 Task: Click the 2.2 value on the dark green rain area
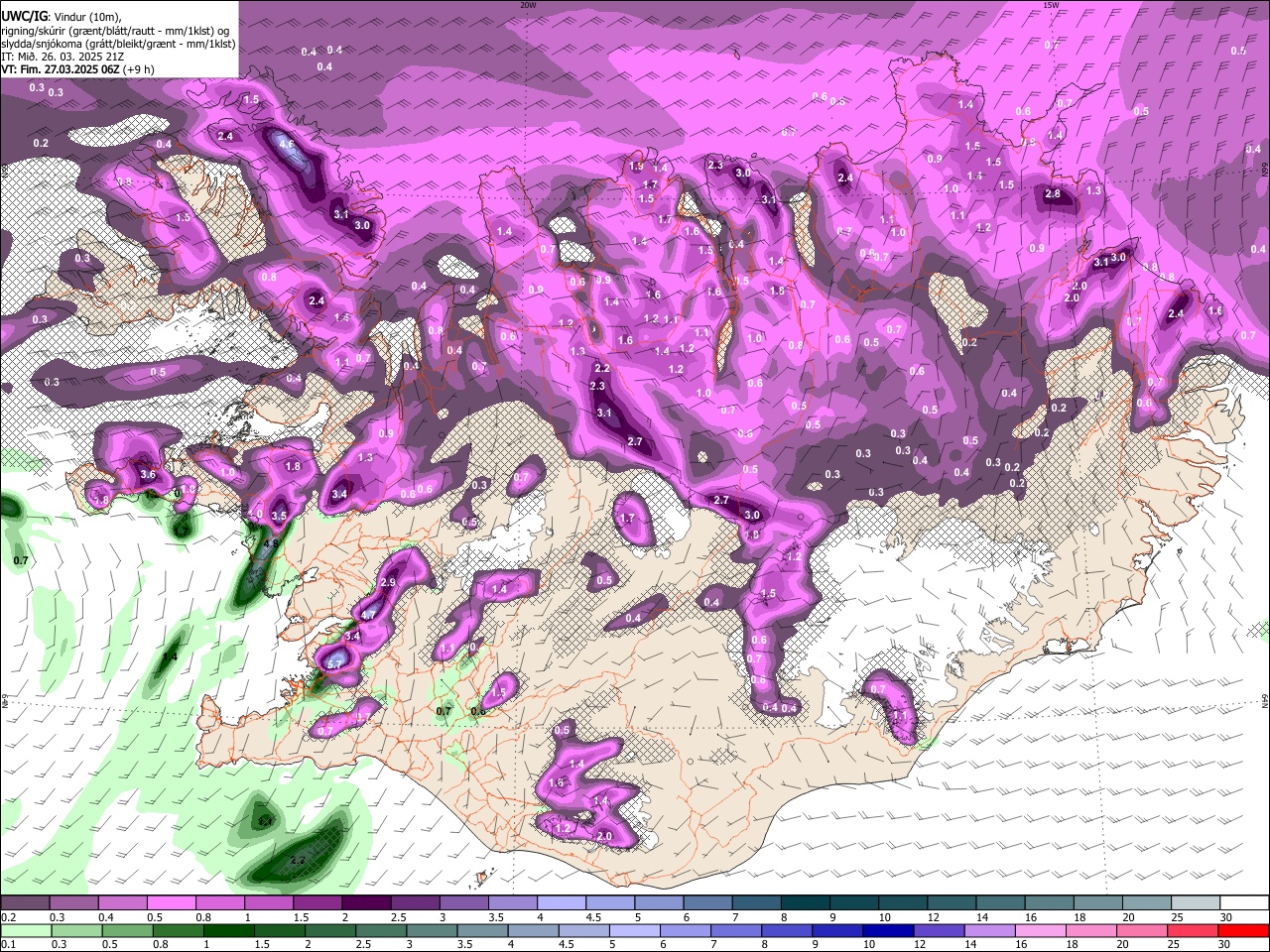click(x=297, y=860)
